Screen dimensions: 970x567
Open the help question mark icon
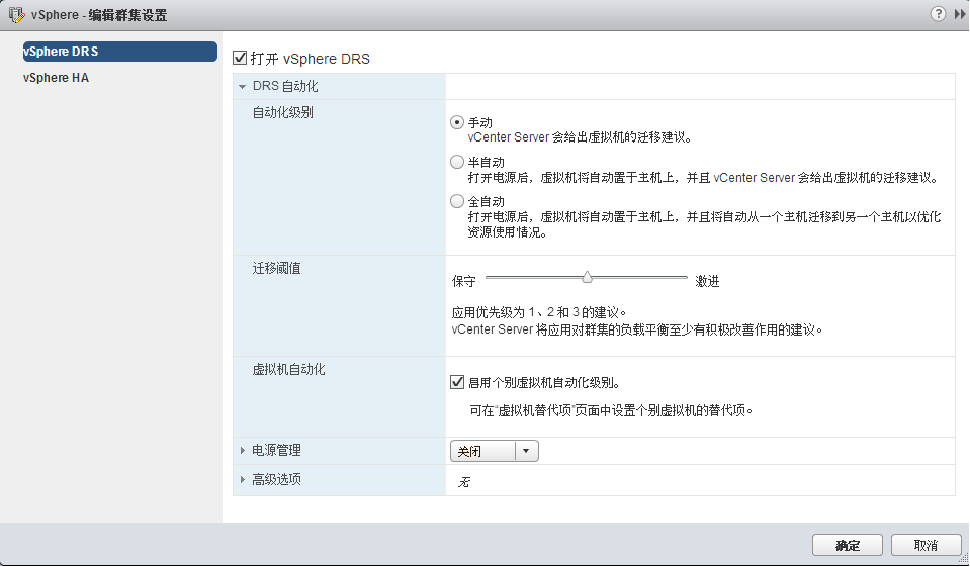(938, 14)
